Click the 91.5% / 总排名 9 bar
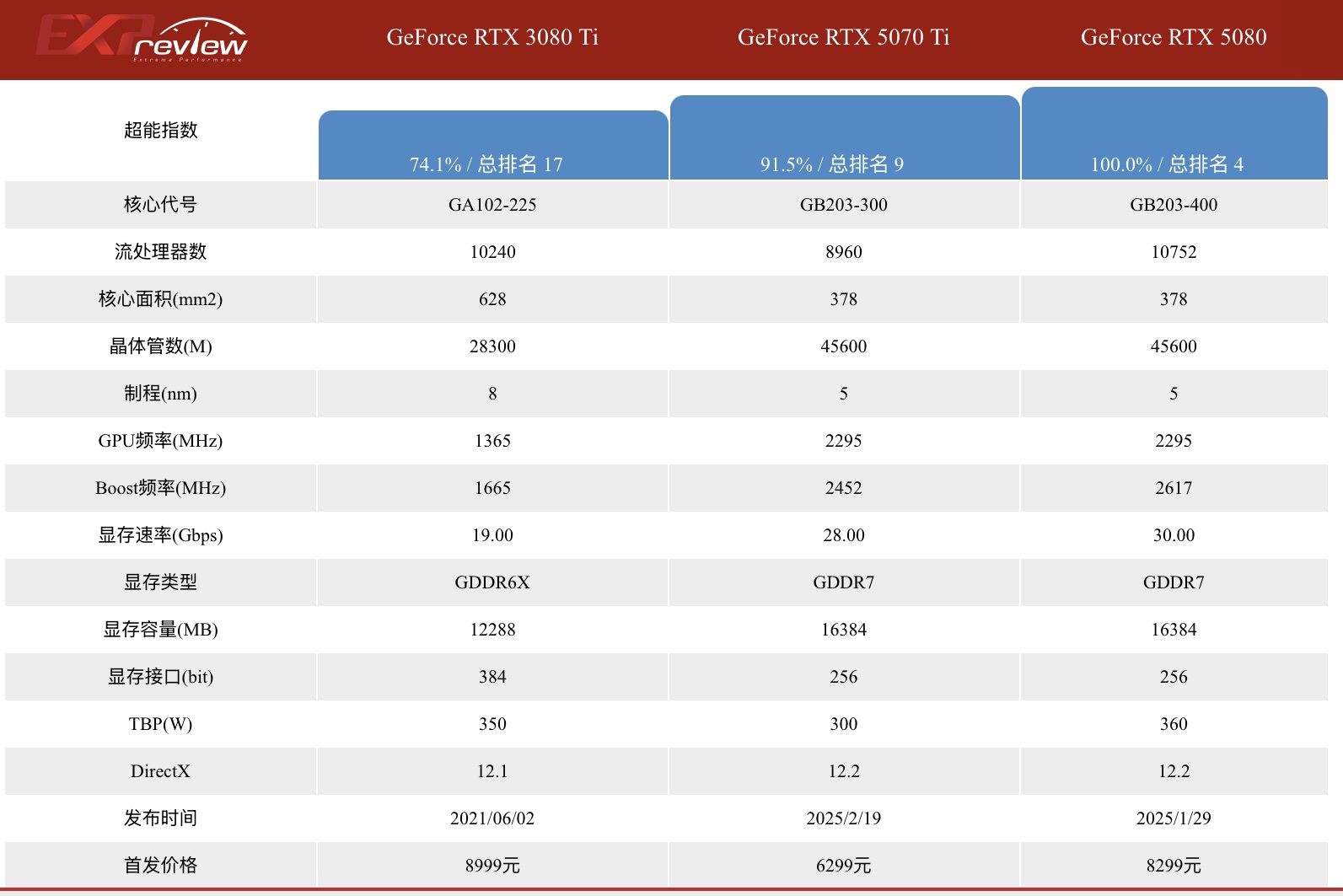 [x=845, y=137]
